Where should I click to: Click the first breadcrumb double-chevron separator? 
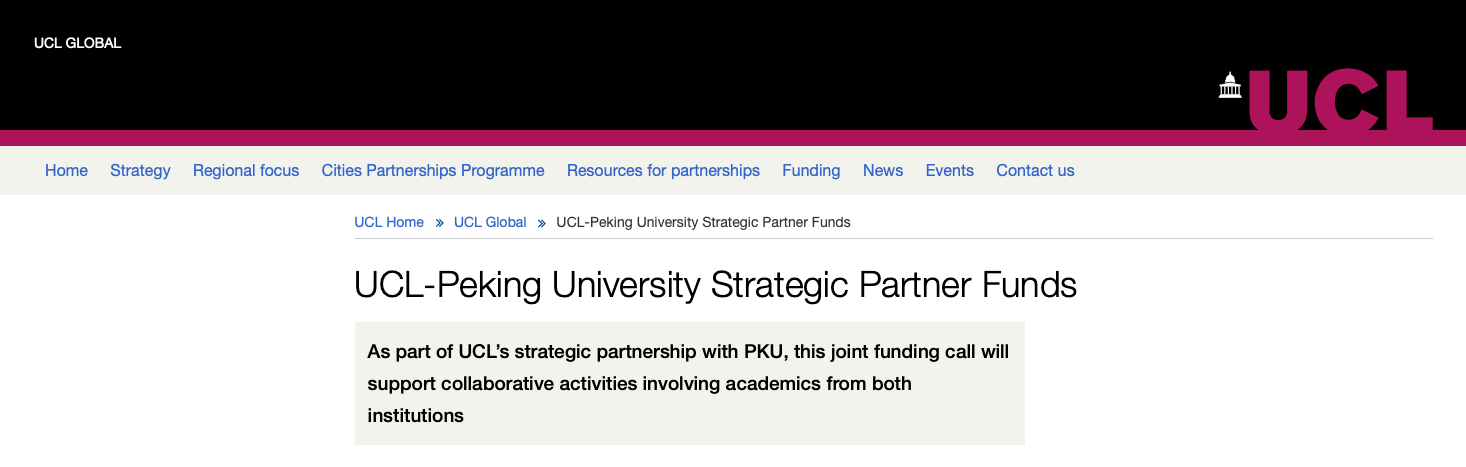439,223
